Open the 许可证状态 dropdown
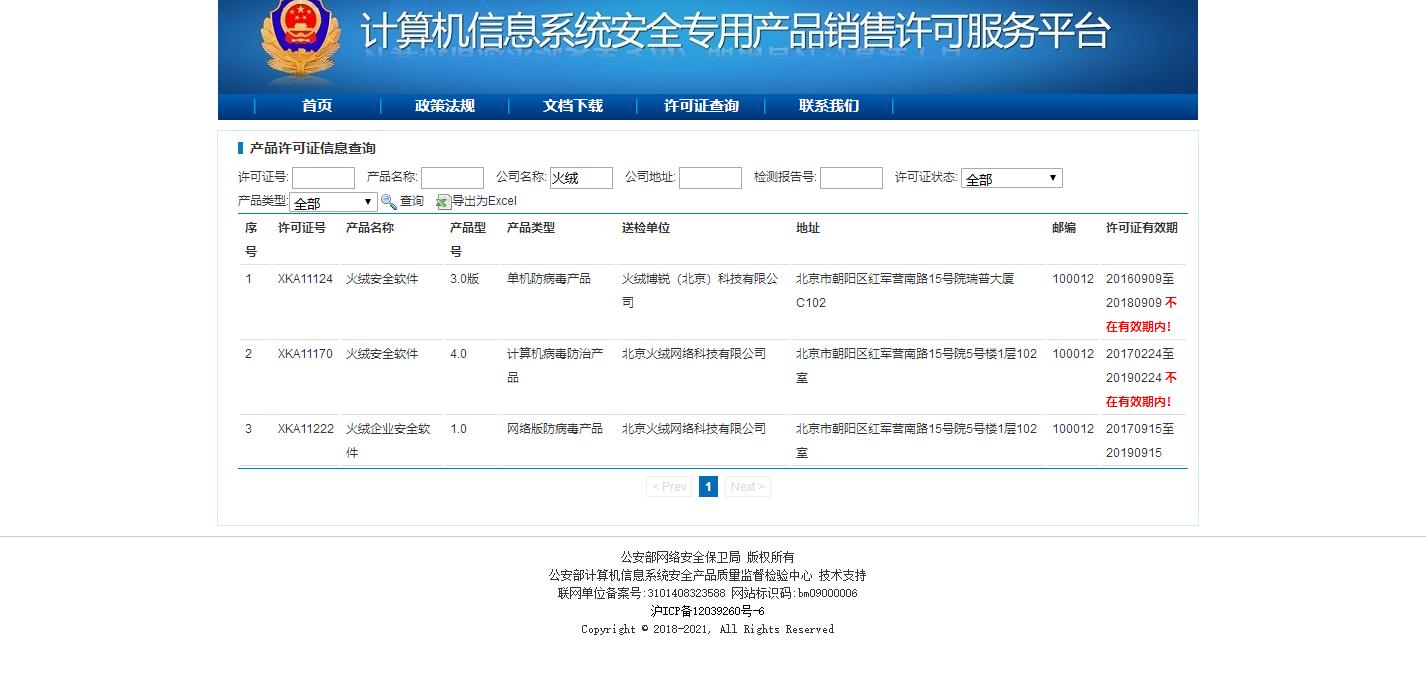Screen dimensions: 1426x688 point(1011,179)
